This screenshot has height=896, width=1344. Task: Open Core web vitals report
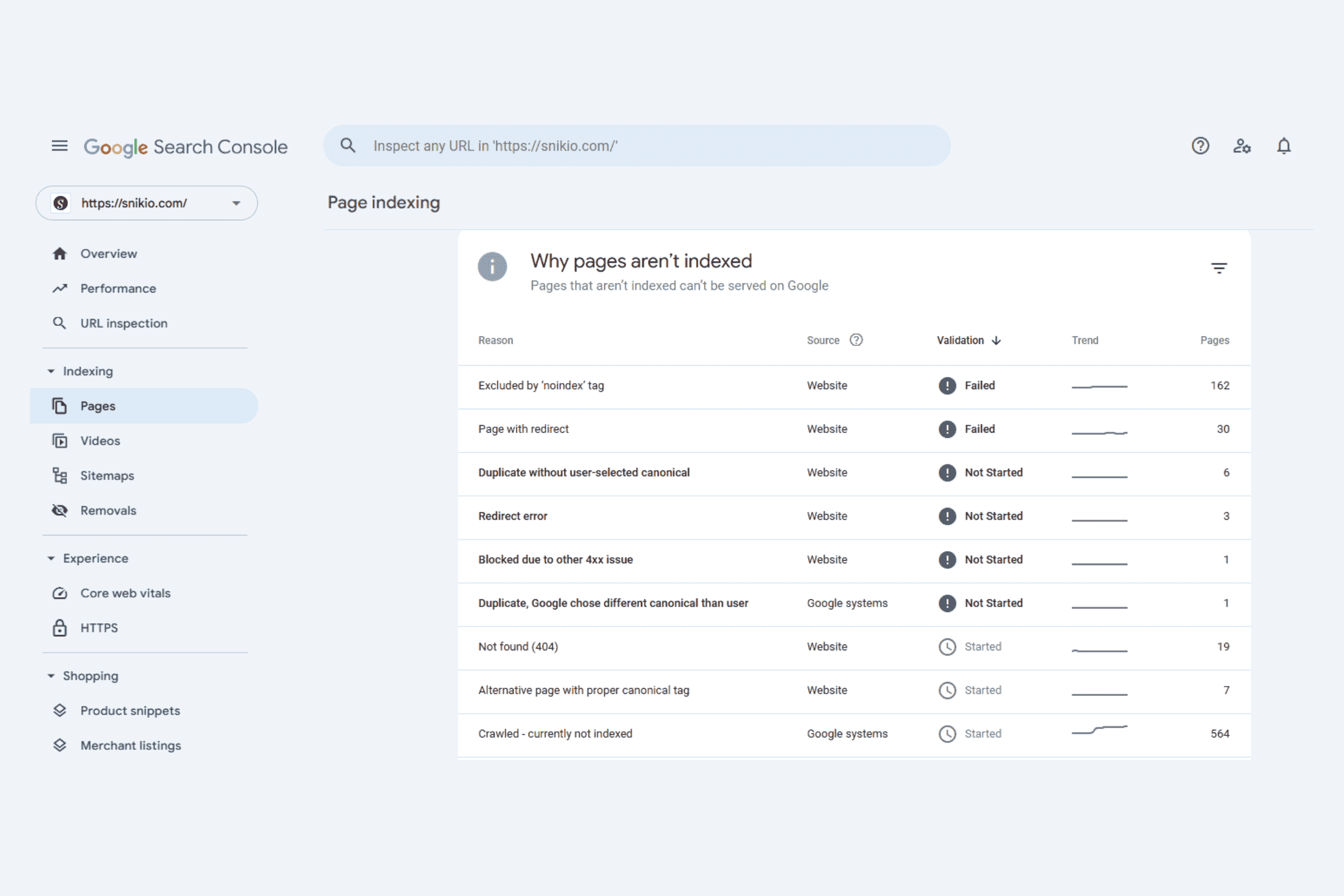(x=125, y=593)
